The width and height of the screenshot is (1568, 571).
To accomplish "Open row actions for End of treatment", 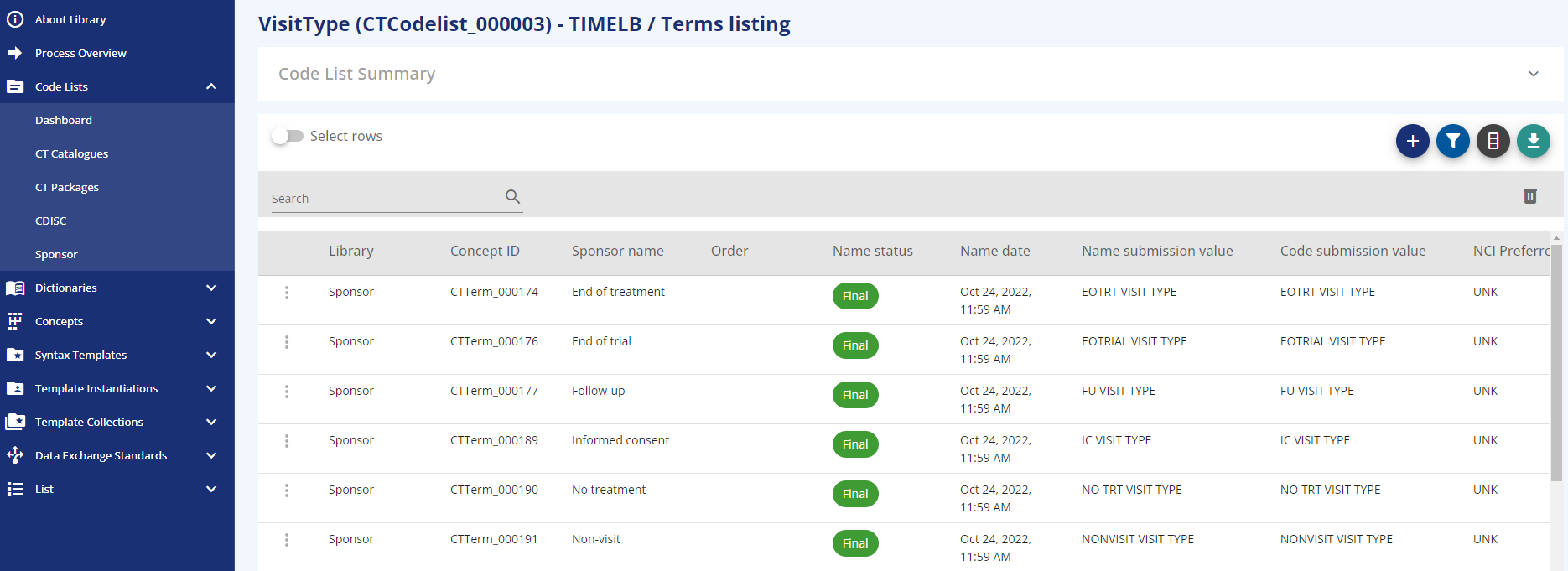I will click(287, 293).
